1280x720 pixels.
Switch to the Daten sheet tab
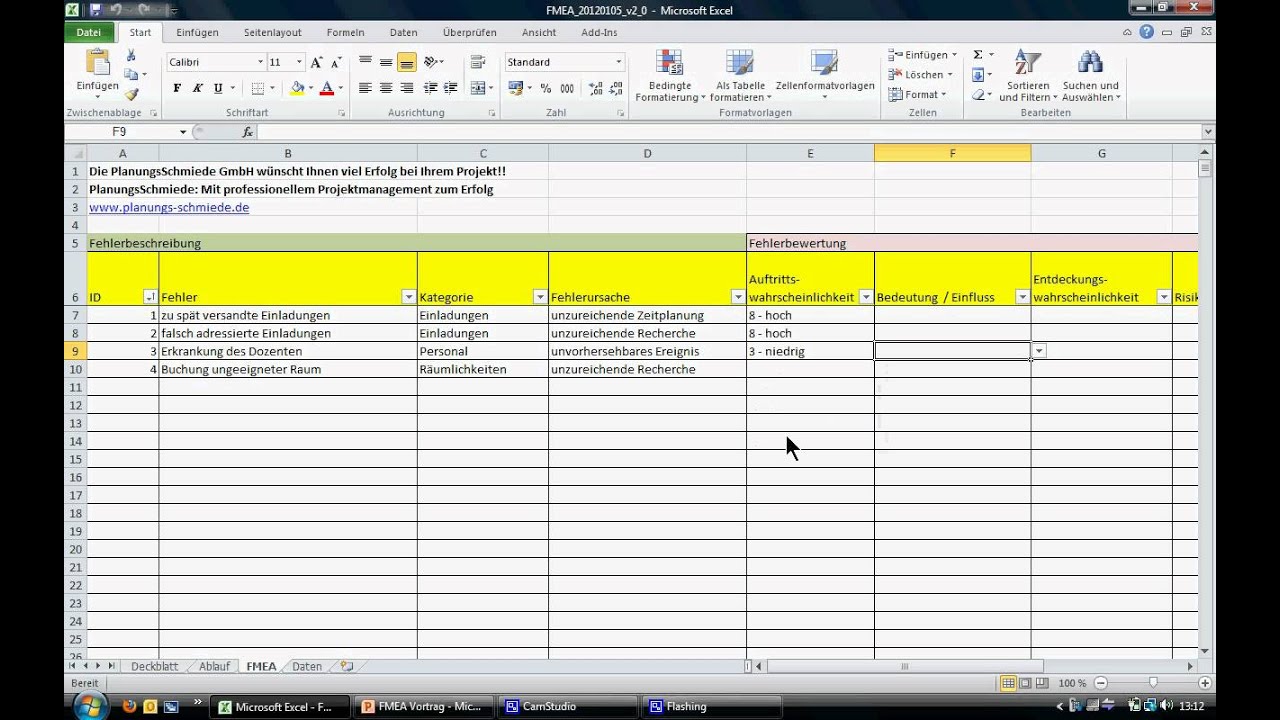pos(307,666)
